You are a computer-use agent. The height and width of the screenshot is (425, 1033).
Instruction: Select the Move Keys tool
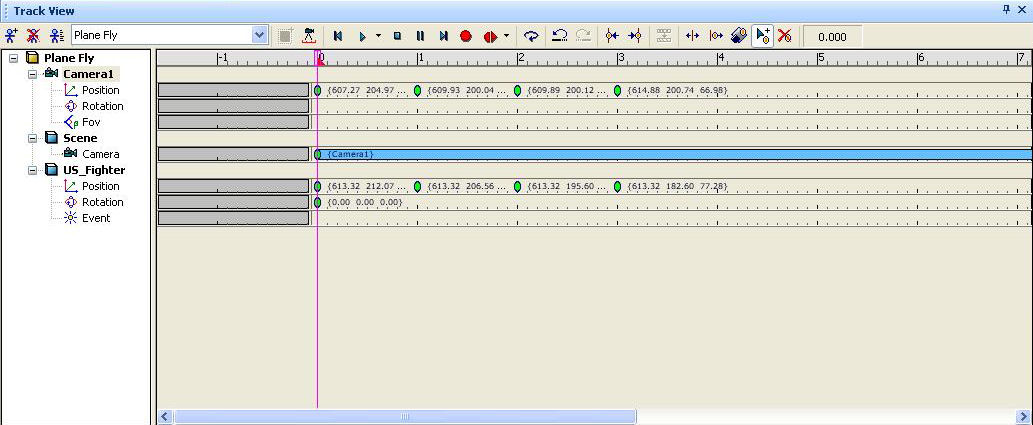(x=692, y=36)
